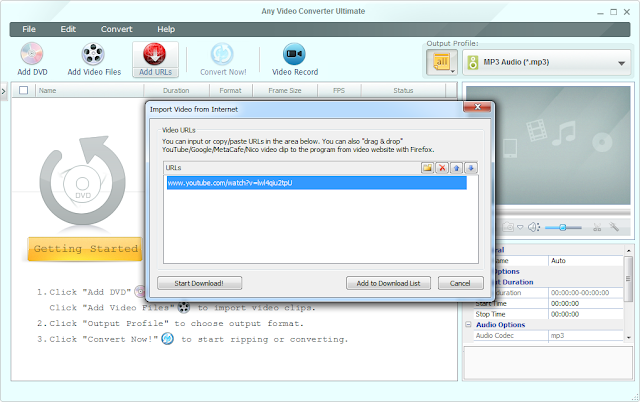Click the green MP3 player icon in the profile box
This screenshot has height=402, width=640.
pyautogui.click(x=473, y=62)
